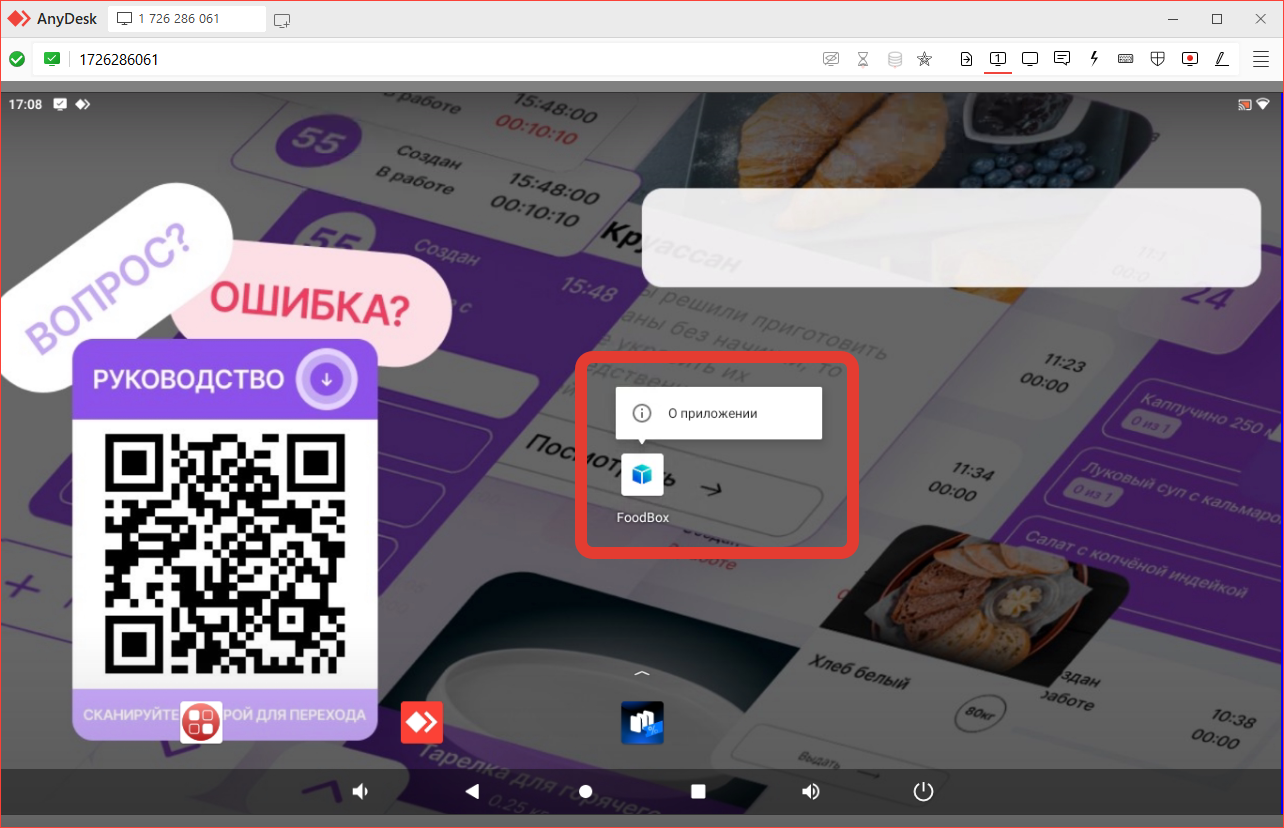Open the file transfer icon

(x=966, y=59)
